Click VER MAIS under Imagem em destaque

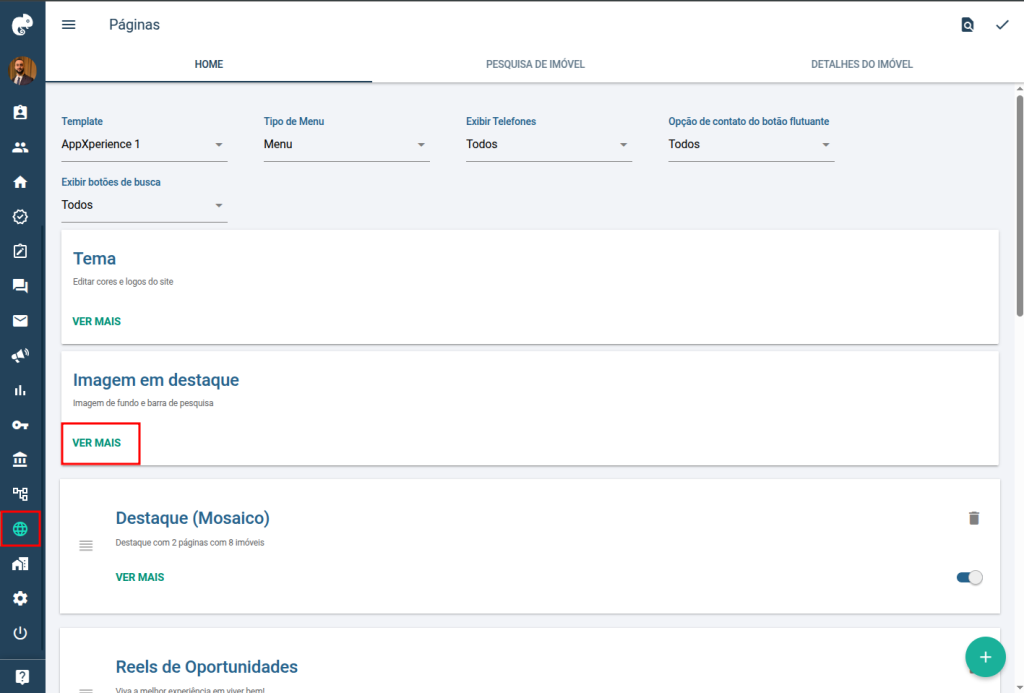point(97,443)
